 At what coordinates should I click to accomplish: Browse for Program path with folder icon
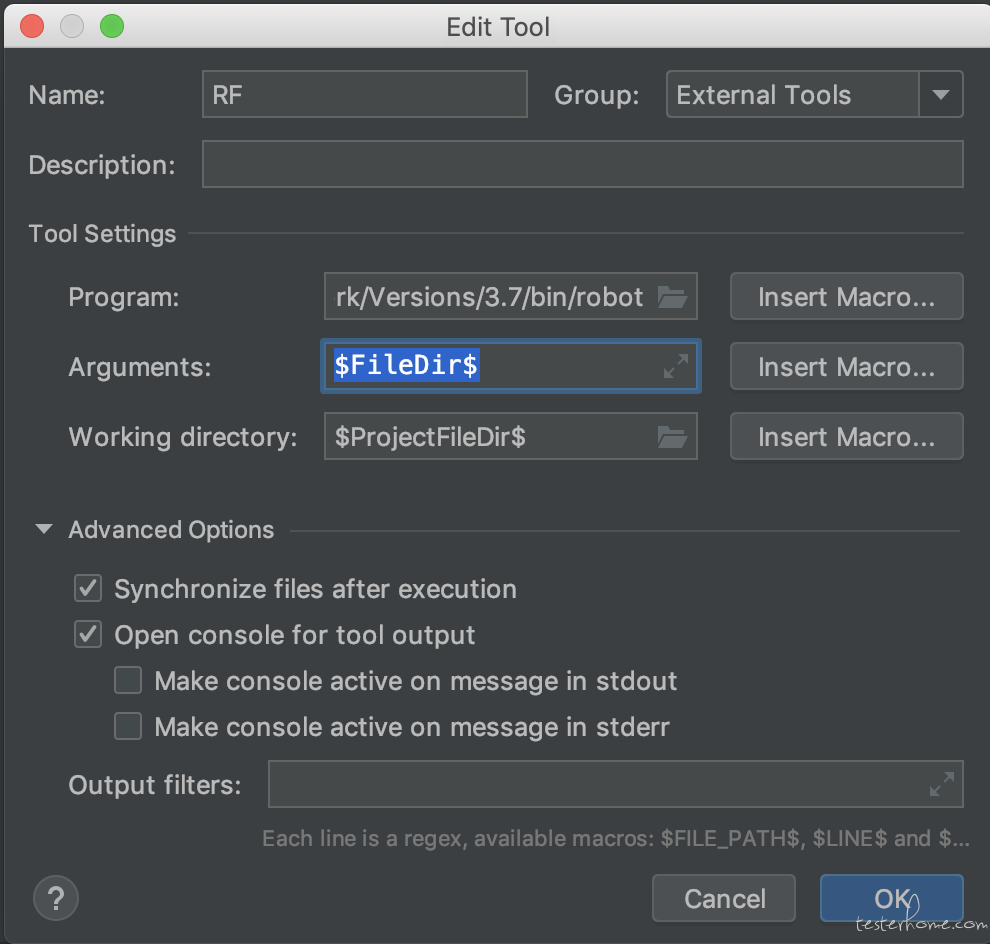coord(672,297)
